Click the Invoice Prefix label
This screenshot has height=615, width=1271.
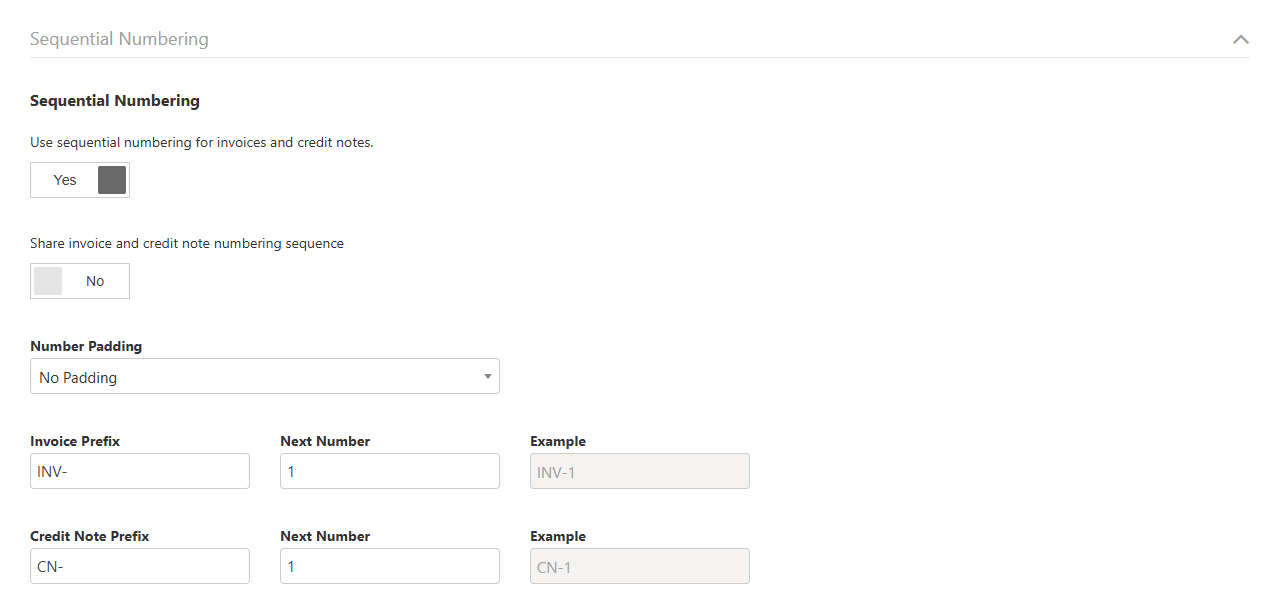75,441
